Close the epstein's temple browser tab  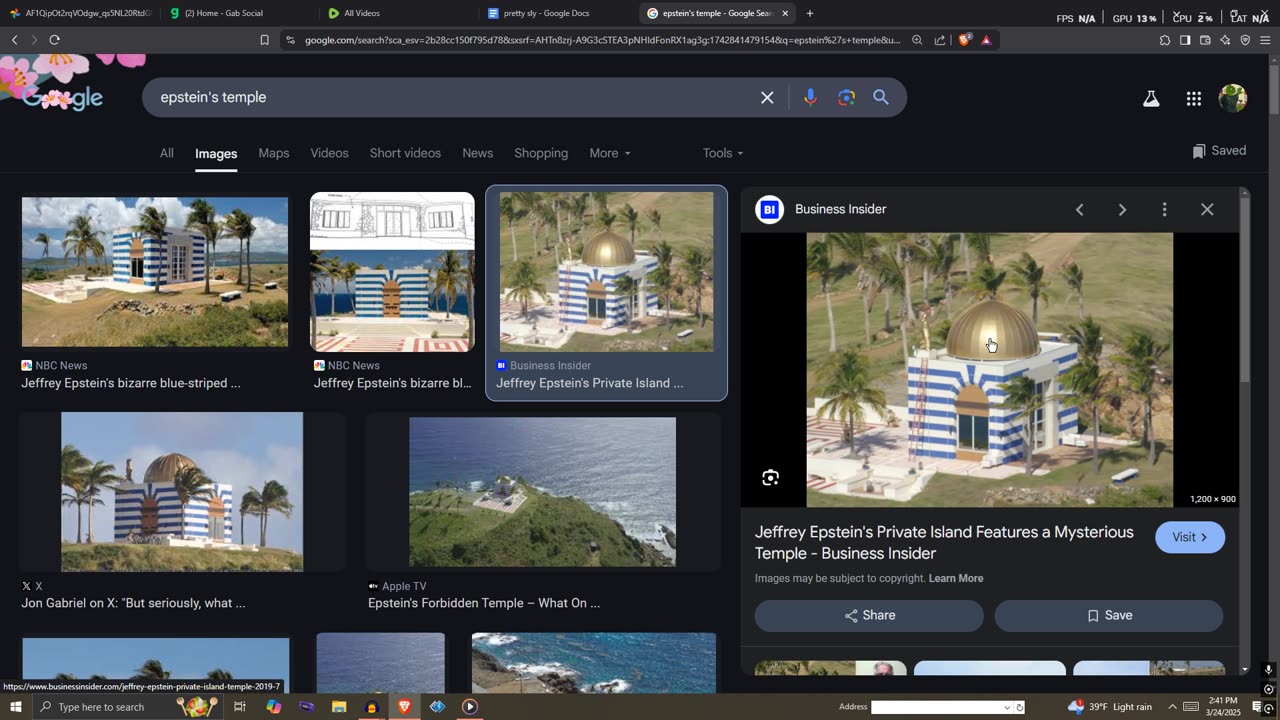tap(785, 13)
